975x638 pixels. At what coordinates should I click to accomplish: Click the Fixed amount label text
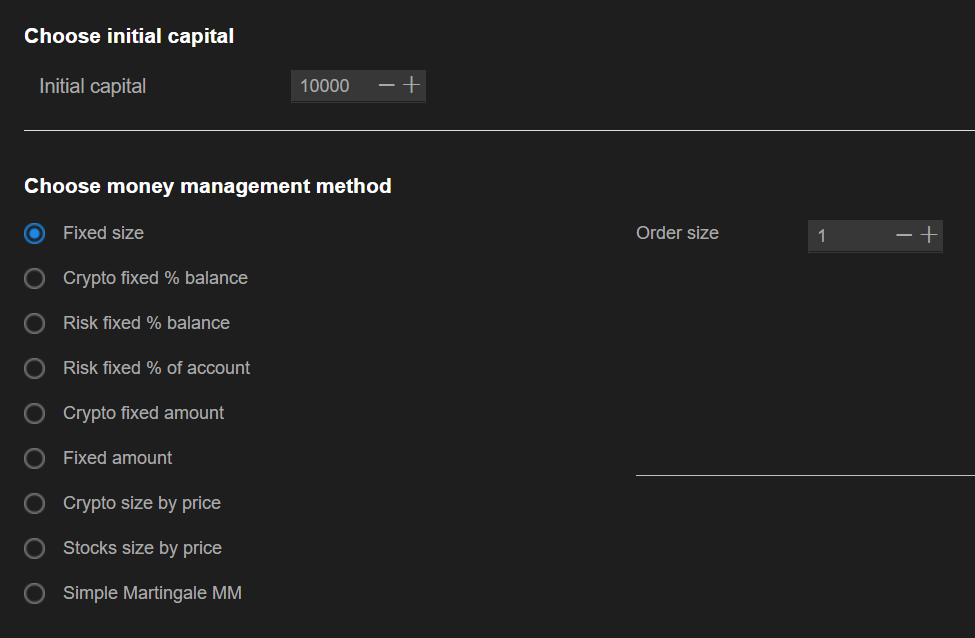click(x=117, y=458)
